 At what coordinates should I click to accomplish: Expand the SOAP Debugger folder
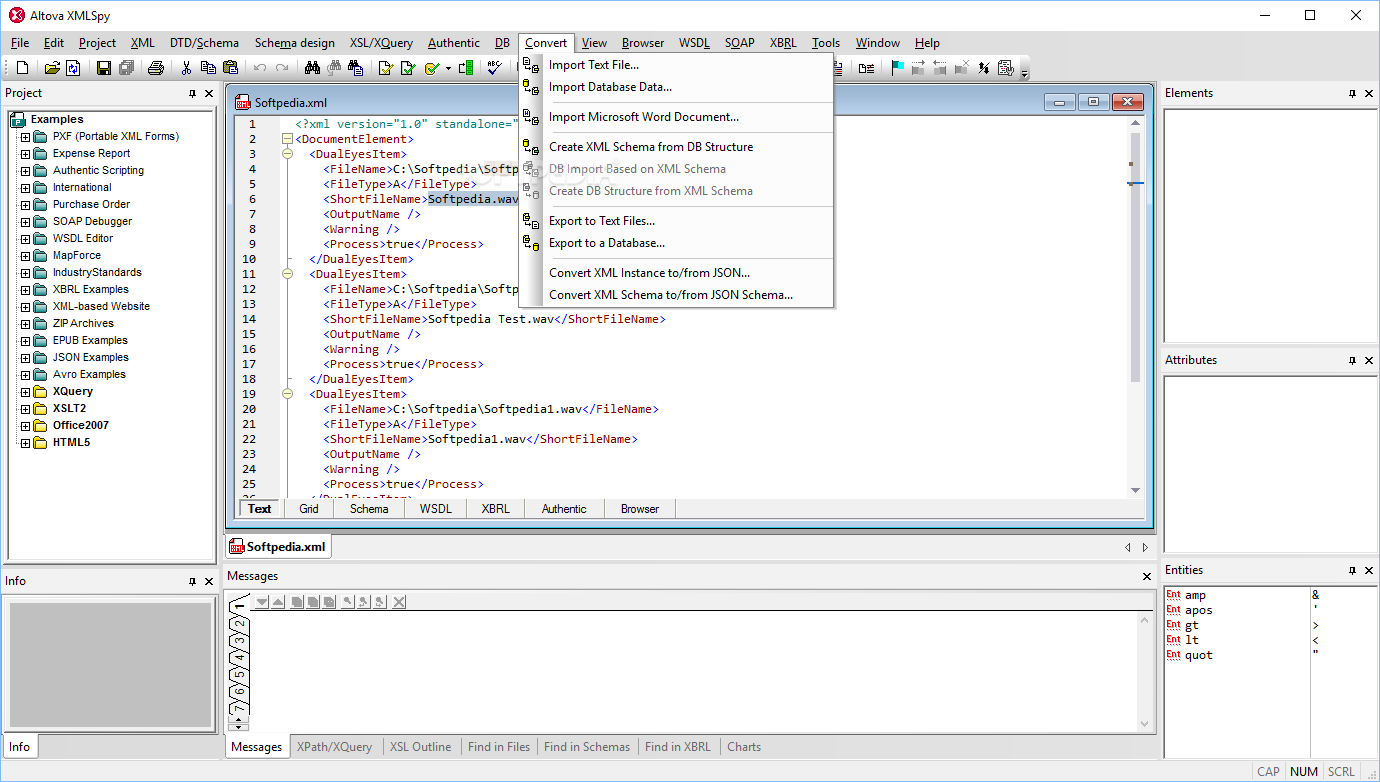pyautogui.click(x=26, y=222)
